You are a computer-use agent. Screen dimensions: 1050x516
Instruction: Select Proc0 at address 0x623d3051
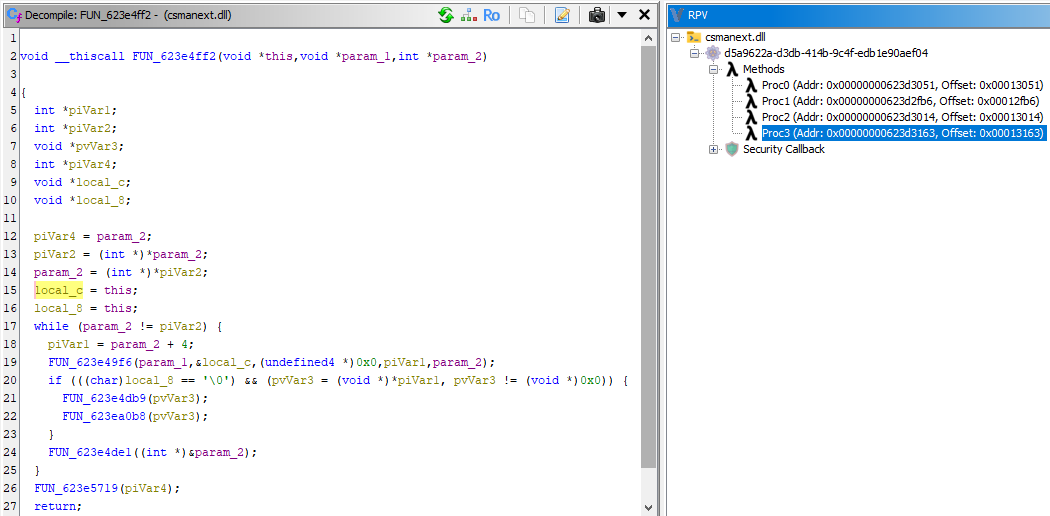click(x=903, y=85)
